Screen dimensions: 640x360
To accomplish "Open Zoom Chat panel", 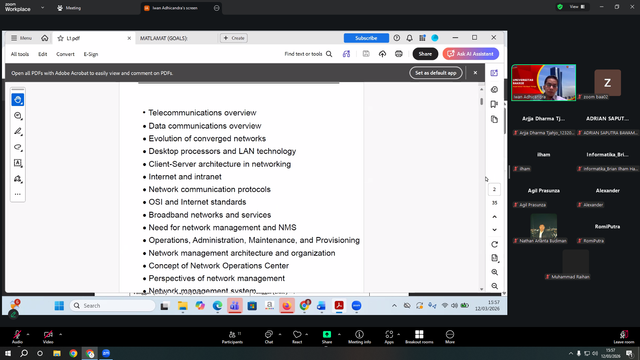I will pyautogui.click(x=269, y=337).
